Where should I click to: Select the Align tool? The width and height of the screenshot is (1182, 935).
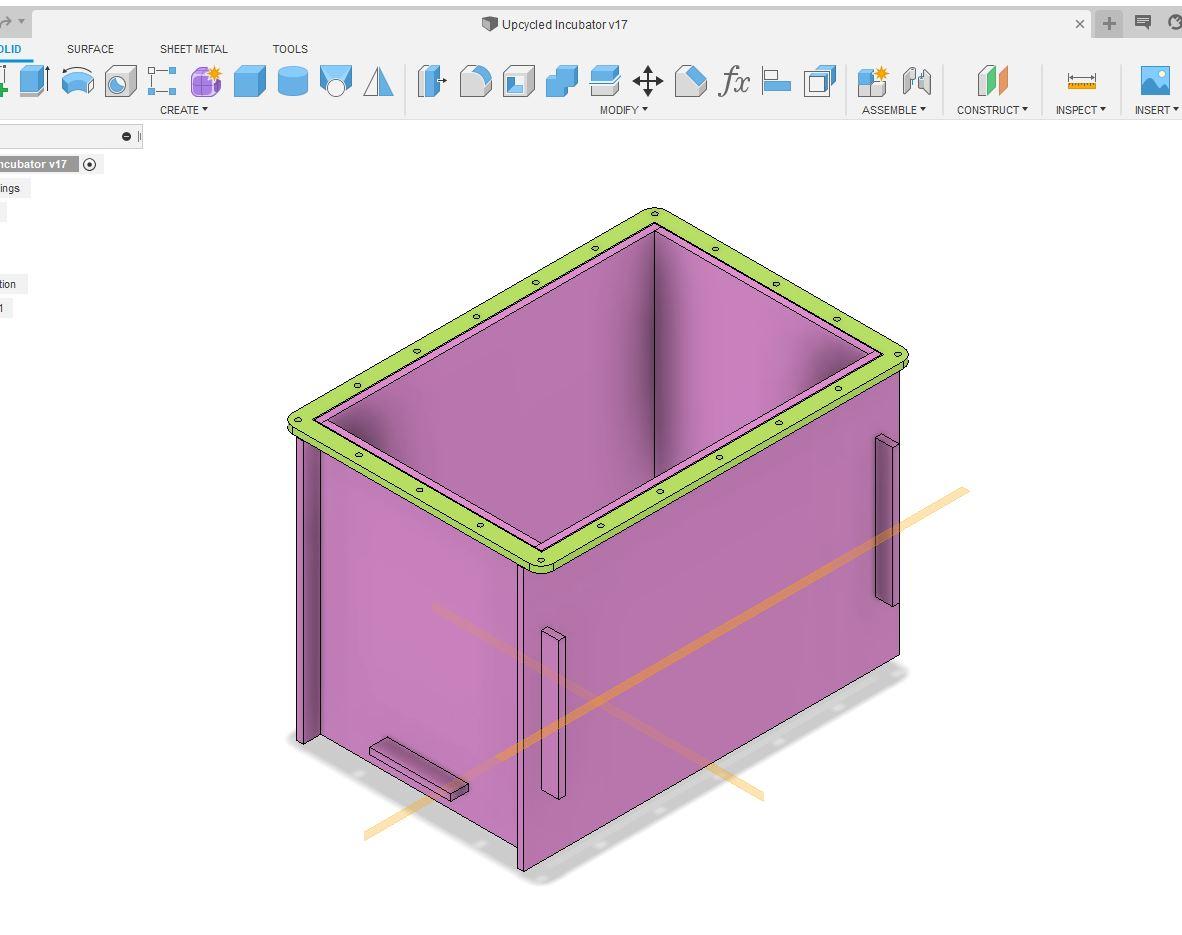[x=776, y=81]
